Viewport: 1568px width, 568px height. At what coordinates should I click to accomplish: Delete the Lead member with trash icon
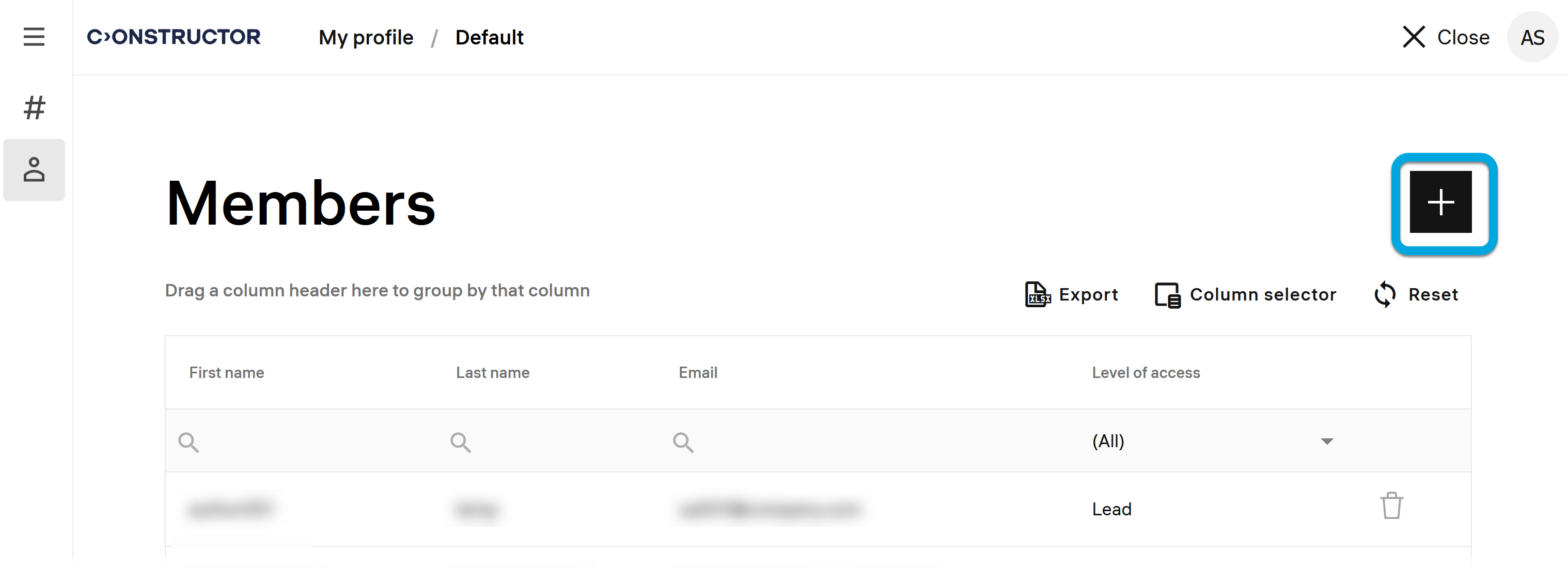[x=1391, y=506]
